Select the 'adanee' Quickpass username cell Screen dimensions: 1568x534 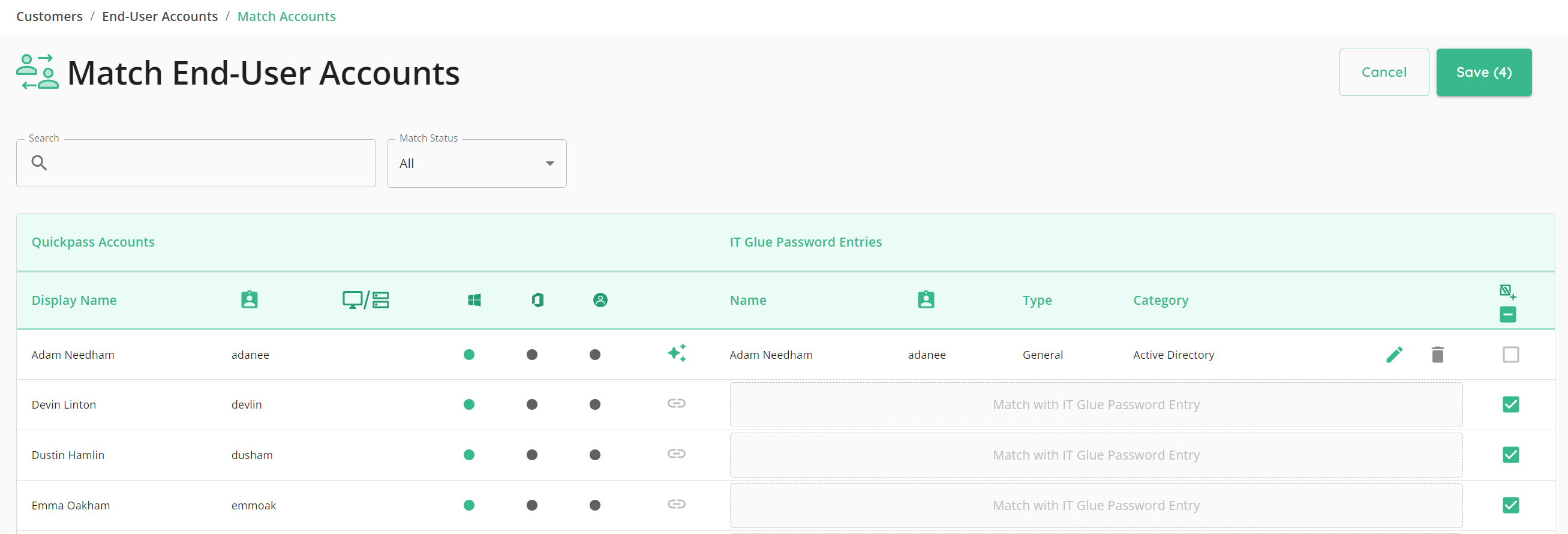point(250,355)
